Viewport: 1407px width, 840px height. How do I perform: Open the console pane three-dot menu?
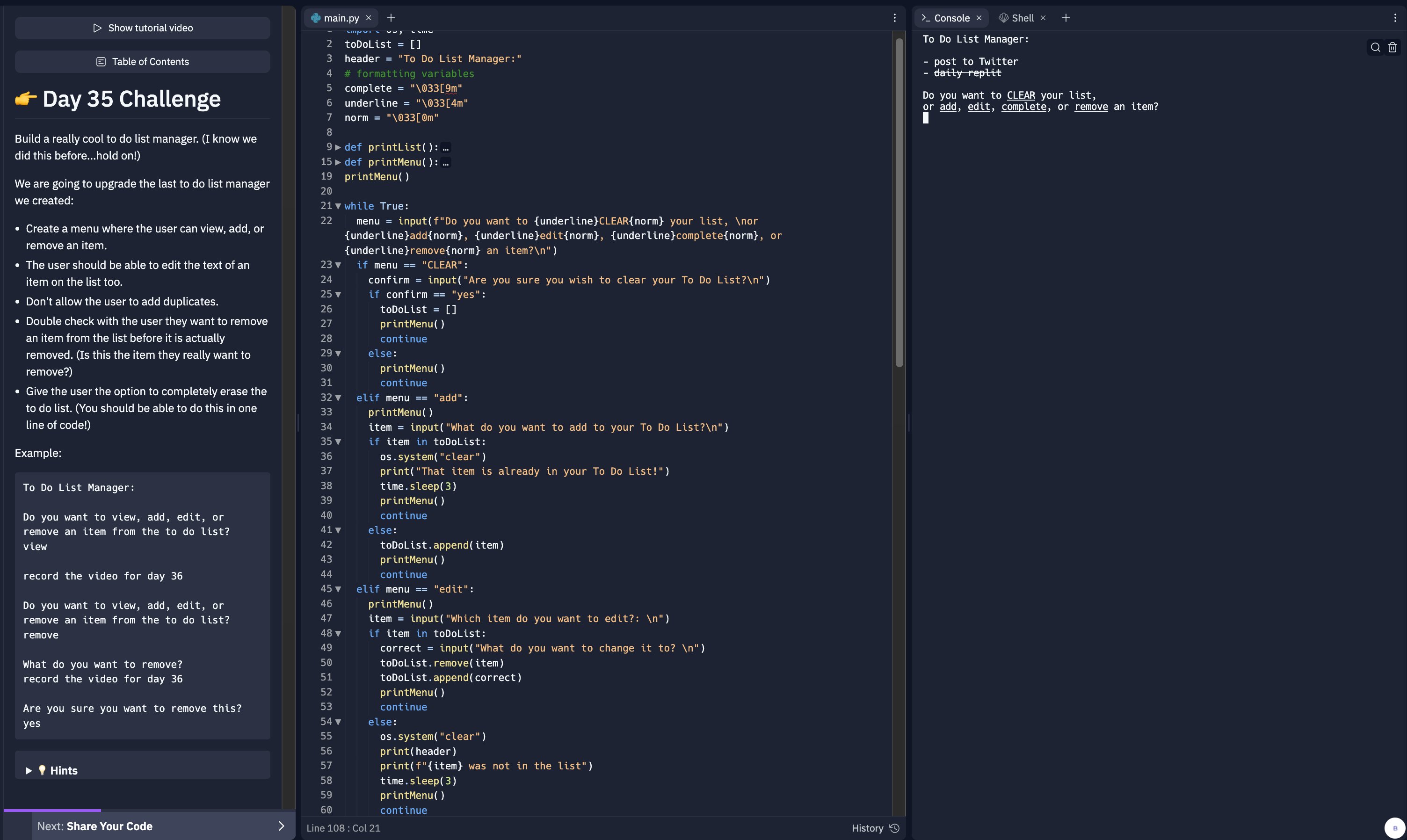pos(1394,18)
